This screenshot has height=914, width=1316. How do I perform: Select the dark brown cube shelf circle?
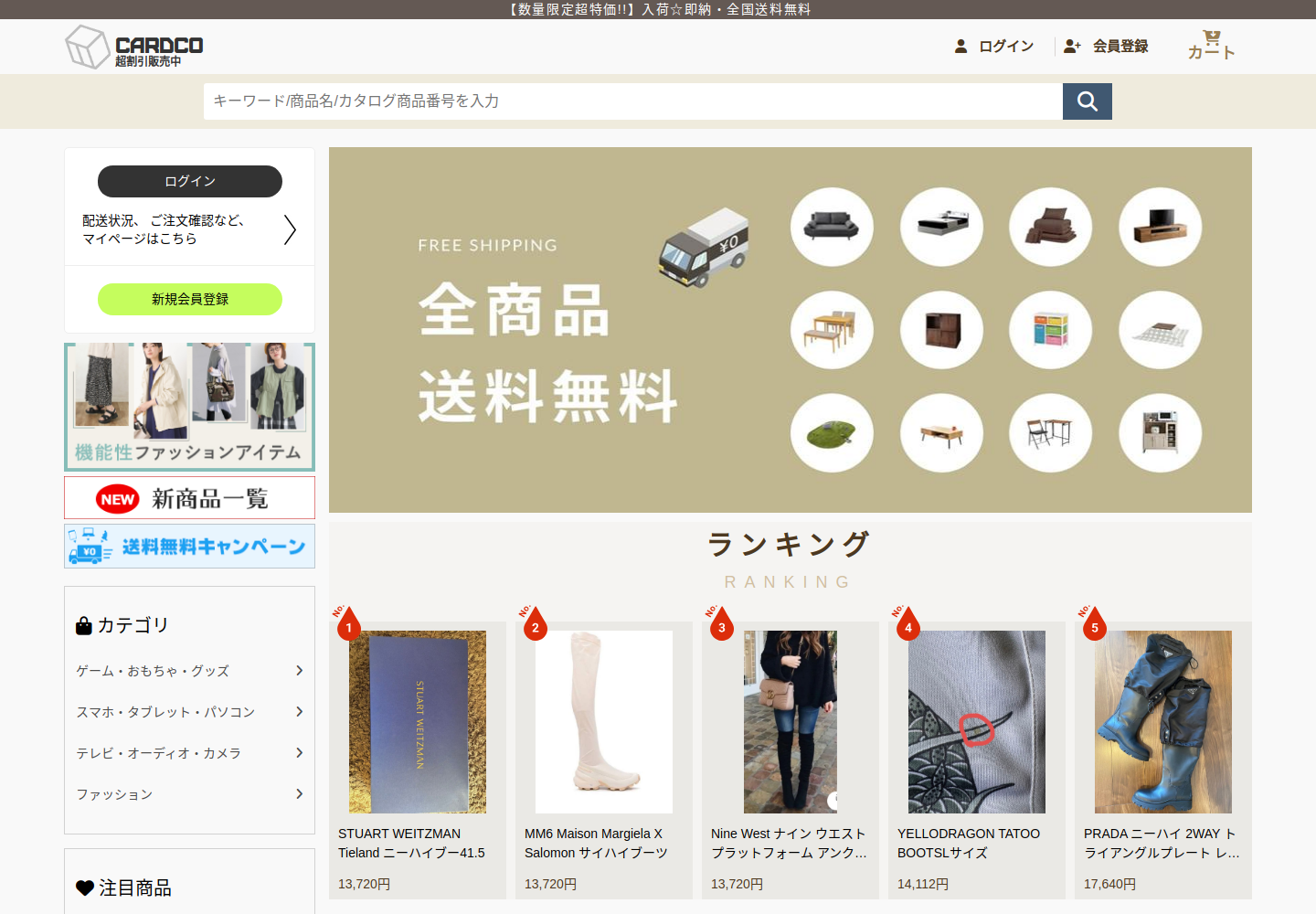[x=941, y=330]
